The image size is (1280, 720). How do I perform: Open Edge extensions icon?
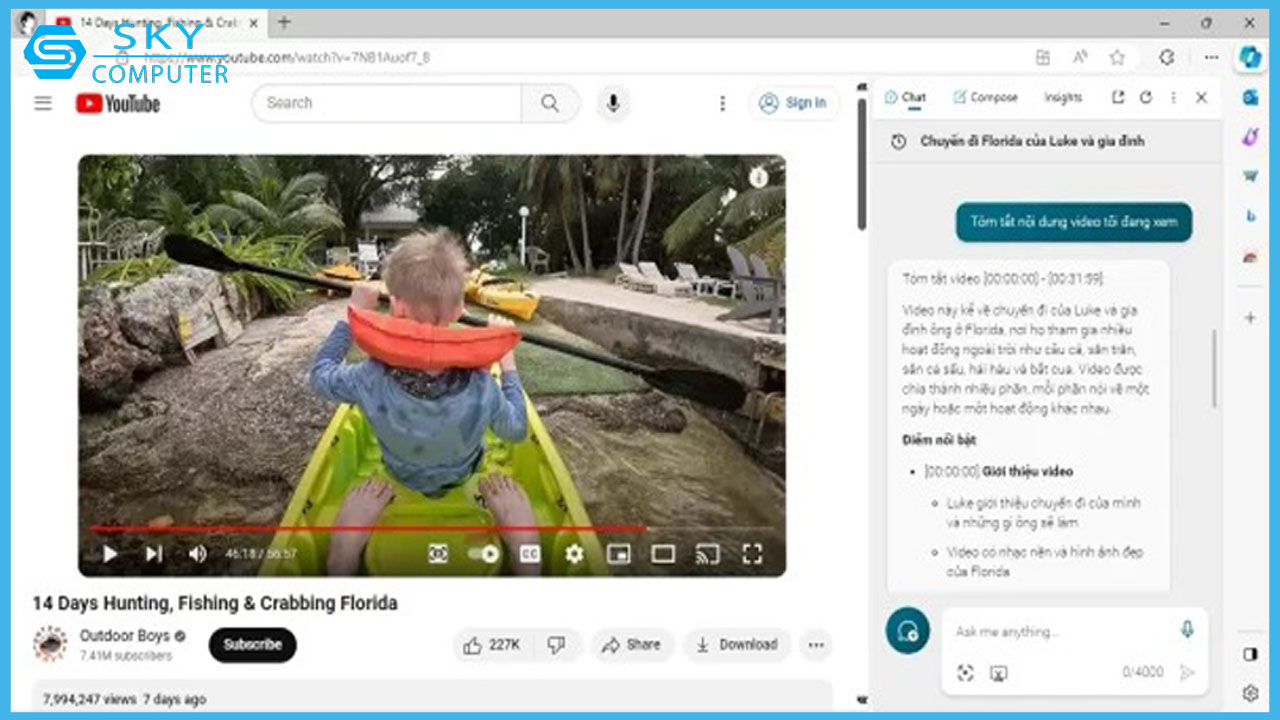pos(1166,58)
